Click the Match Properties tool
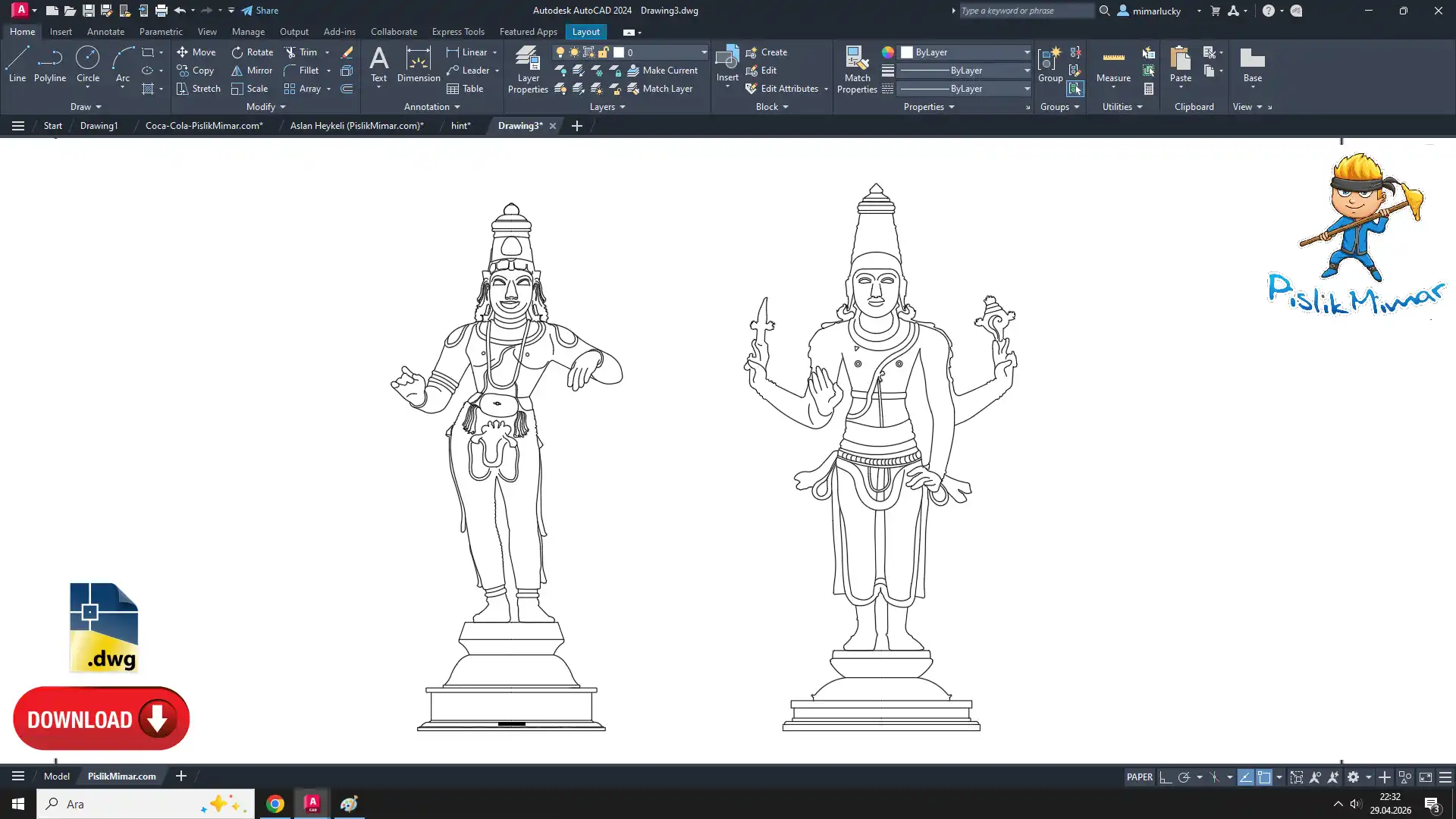This screenshot has height=819, width=1456. [857, 69]
